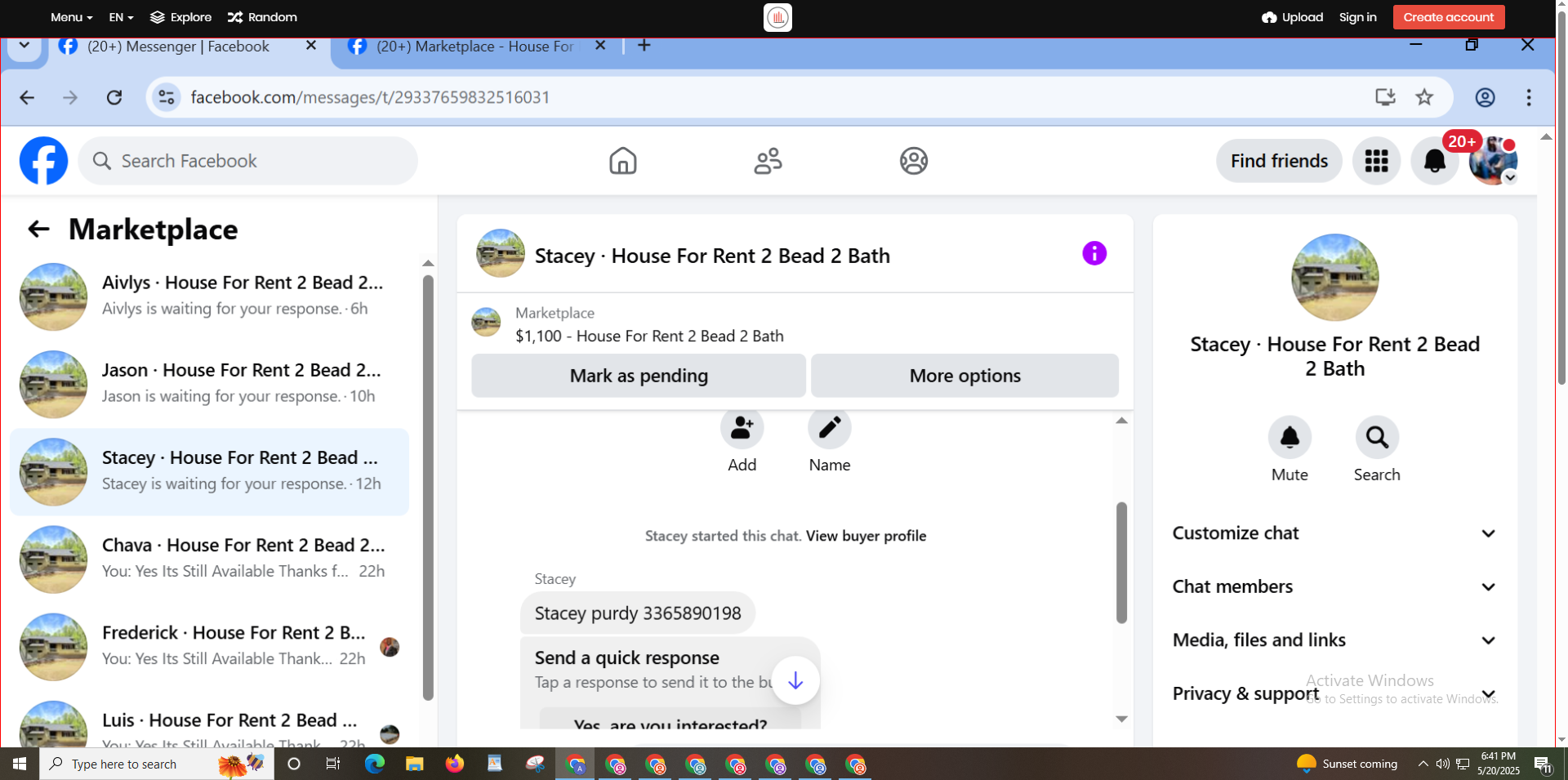Open Microsoft Edge from taskbar
The height and width of the screenshot is (780, 1568).
pos(375,764)
